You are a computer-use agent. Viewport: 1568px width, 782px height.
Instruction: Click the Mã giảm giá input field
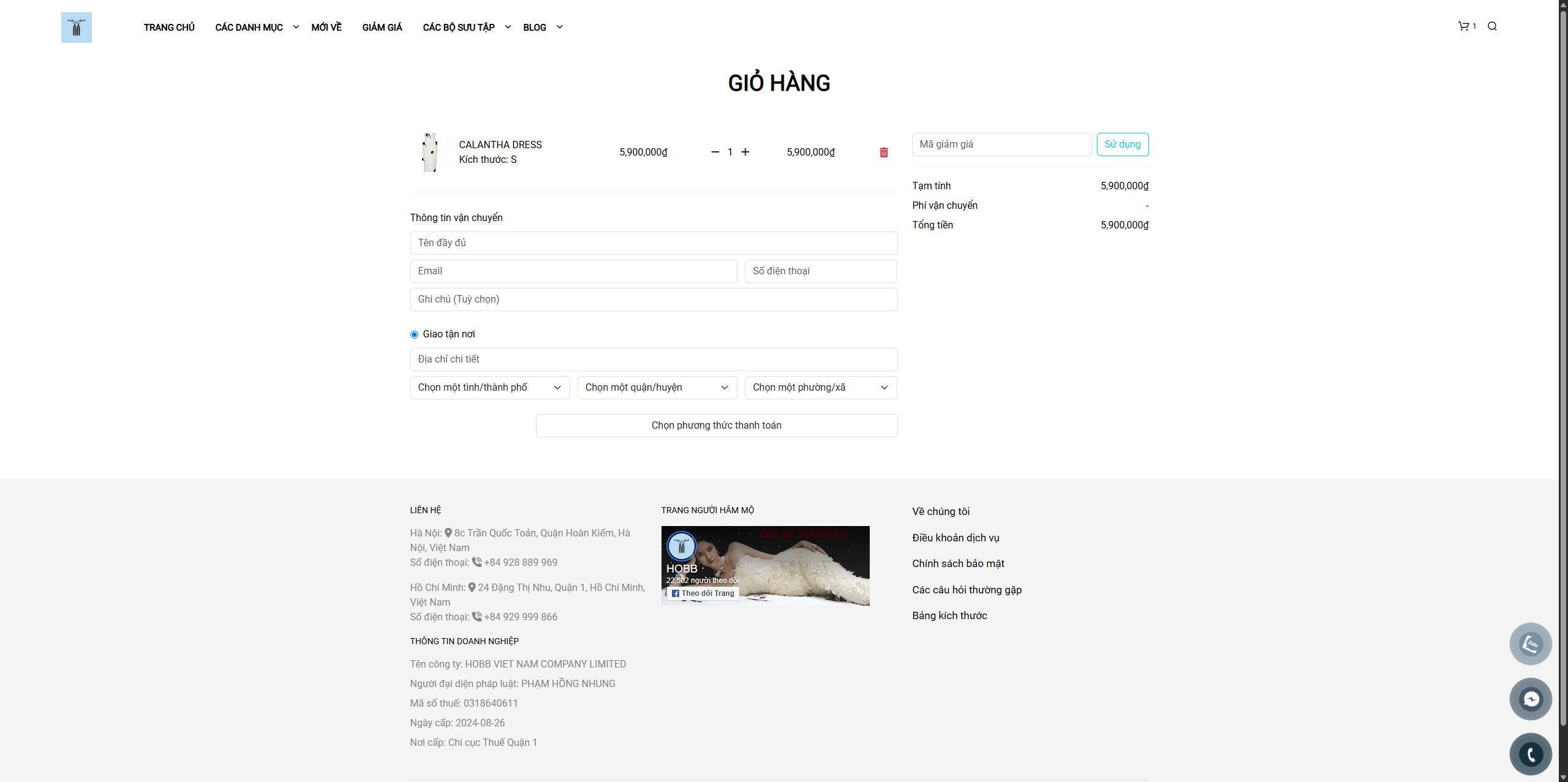[1001, 145]
